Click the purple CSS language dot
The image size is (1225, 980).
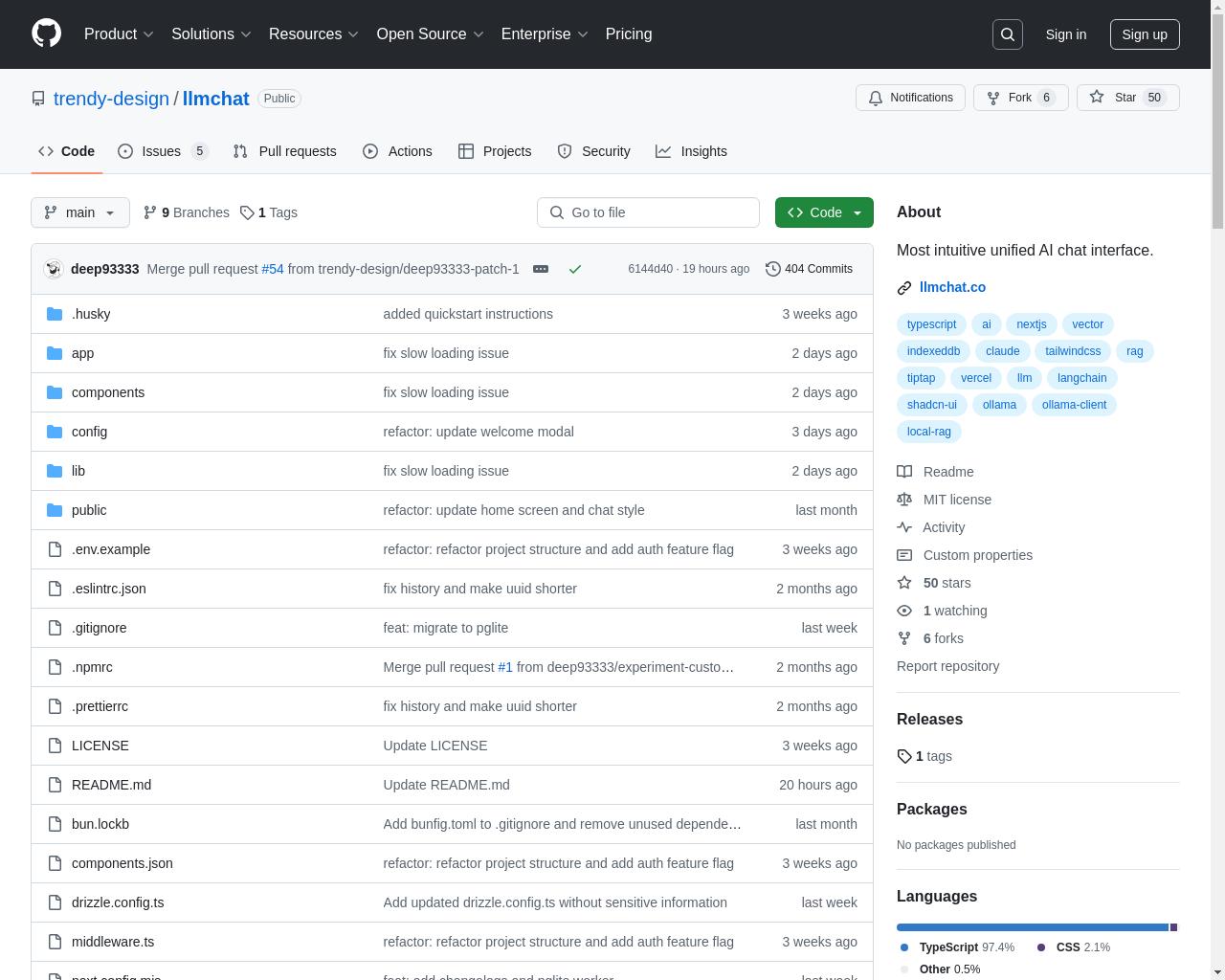coord(1041,947)
